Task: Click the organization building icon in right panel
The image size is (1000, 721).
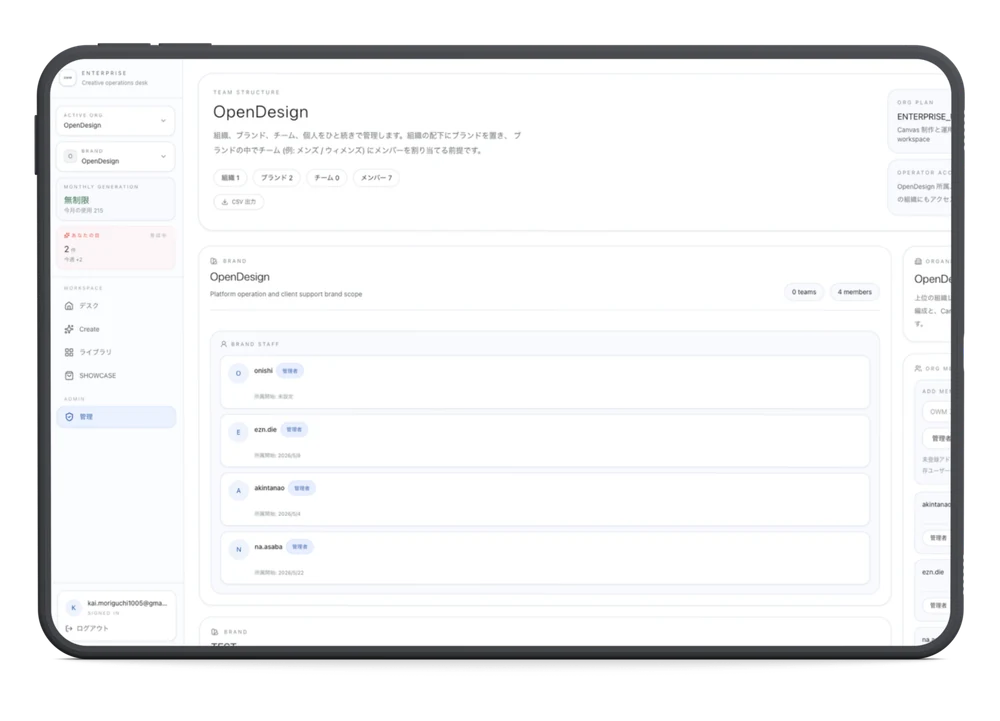Action: pyautogui.click(x=918, y=261)
